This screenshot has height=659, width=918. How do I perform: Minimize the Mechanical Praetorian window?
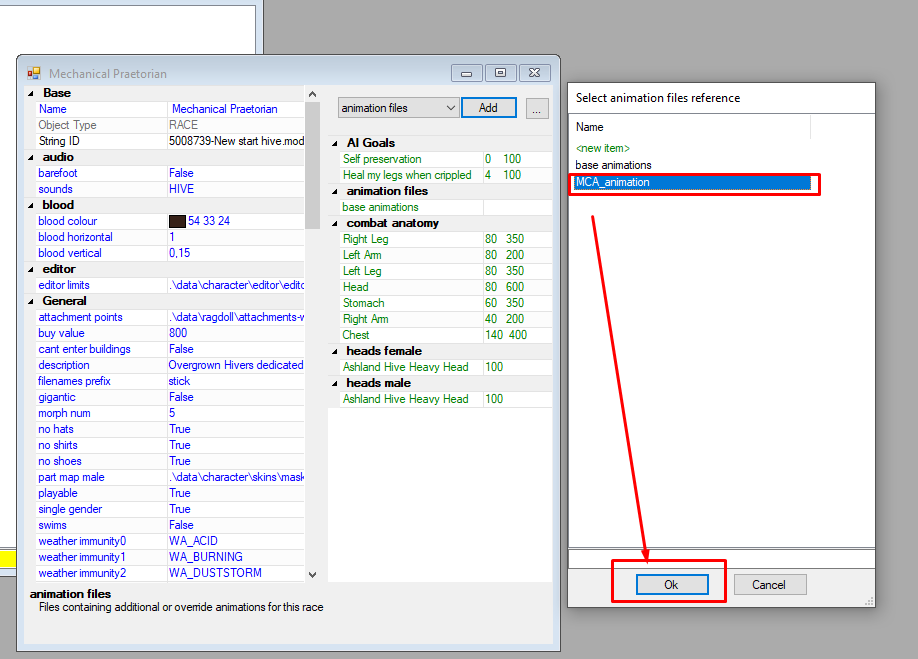point(466,72)
